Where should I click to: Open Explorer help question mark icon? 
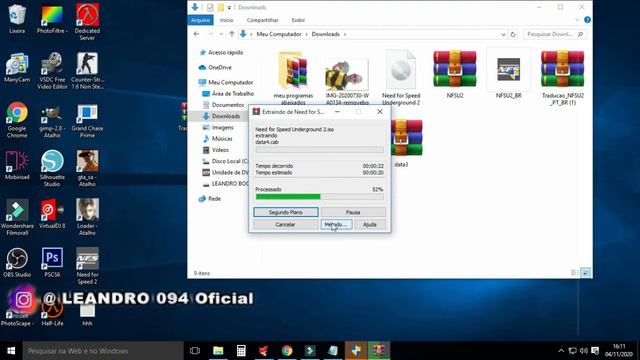click(587, 20)
